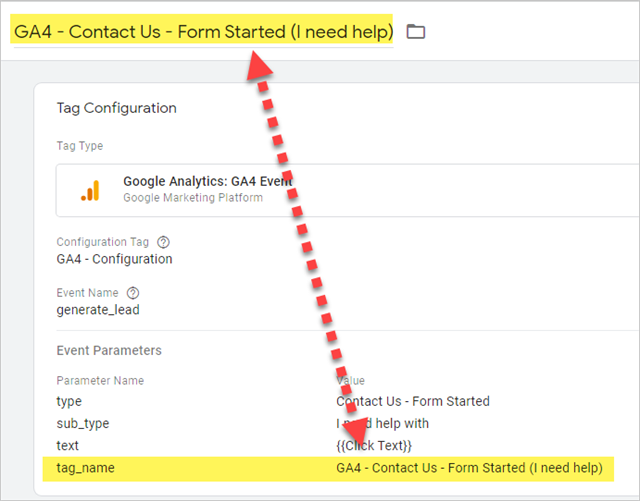Select the Google Analytics: GA4 Event tag type
The height and width of the screenshot is (501, 640).
pyautogui.click(x=347, y=190)
